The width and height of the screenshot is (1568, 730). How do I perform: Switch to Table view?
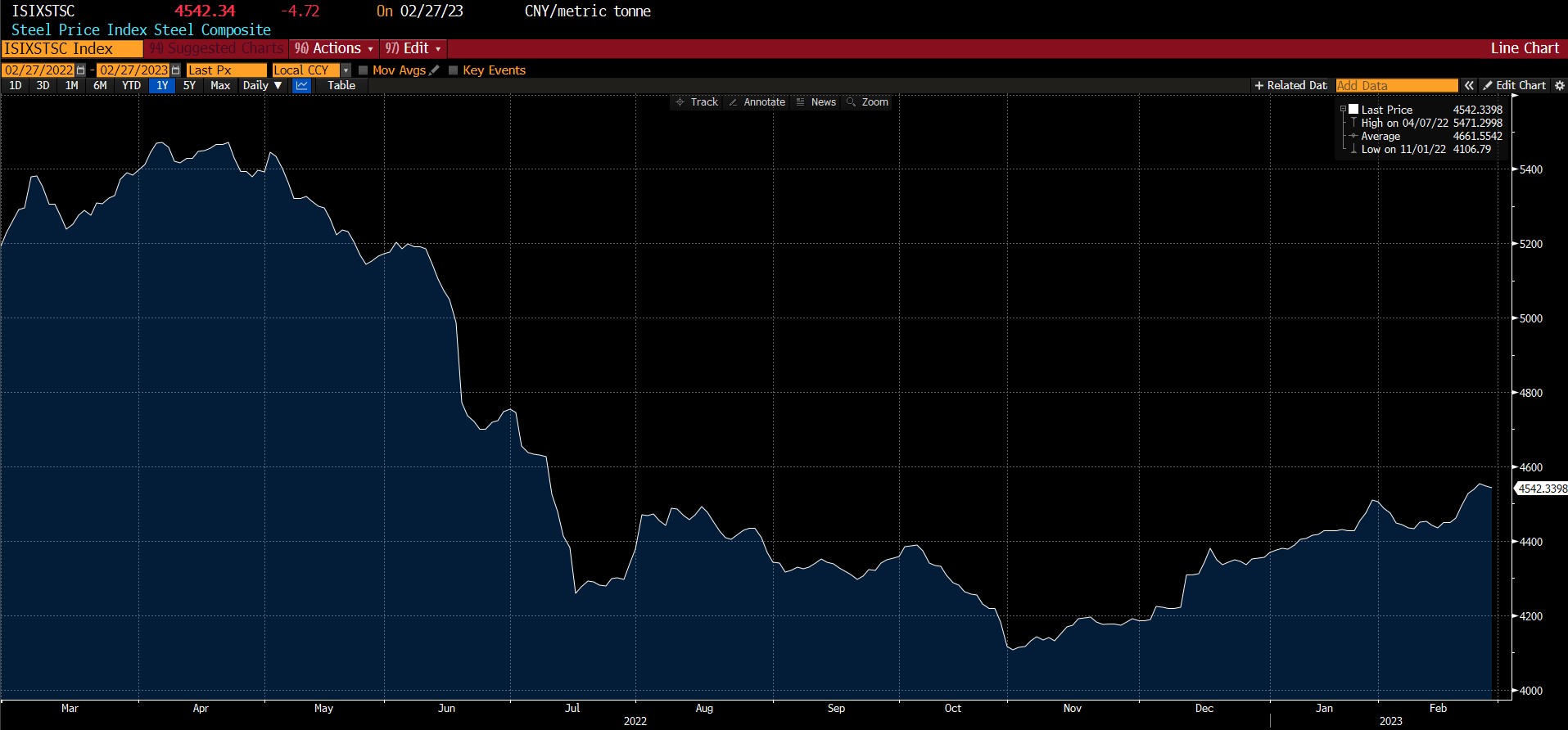[x=341, y=85]
